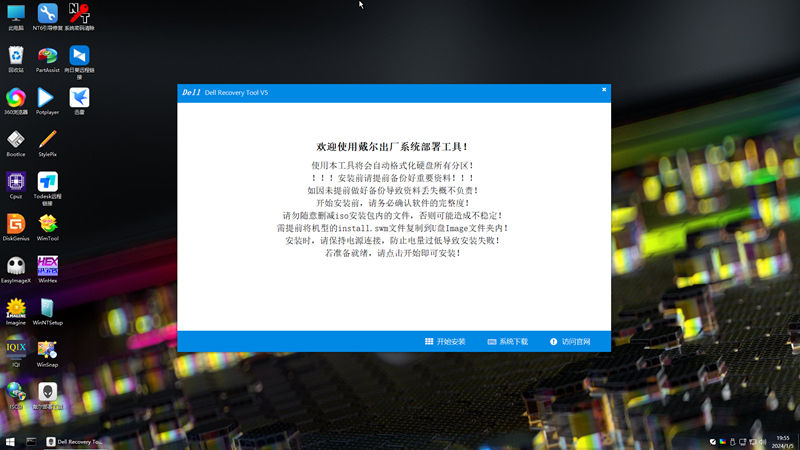This screenshot has height=450, width=800.
Task: Launch WinNTSetup desktop shortcut
Action: coord(47,312)
